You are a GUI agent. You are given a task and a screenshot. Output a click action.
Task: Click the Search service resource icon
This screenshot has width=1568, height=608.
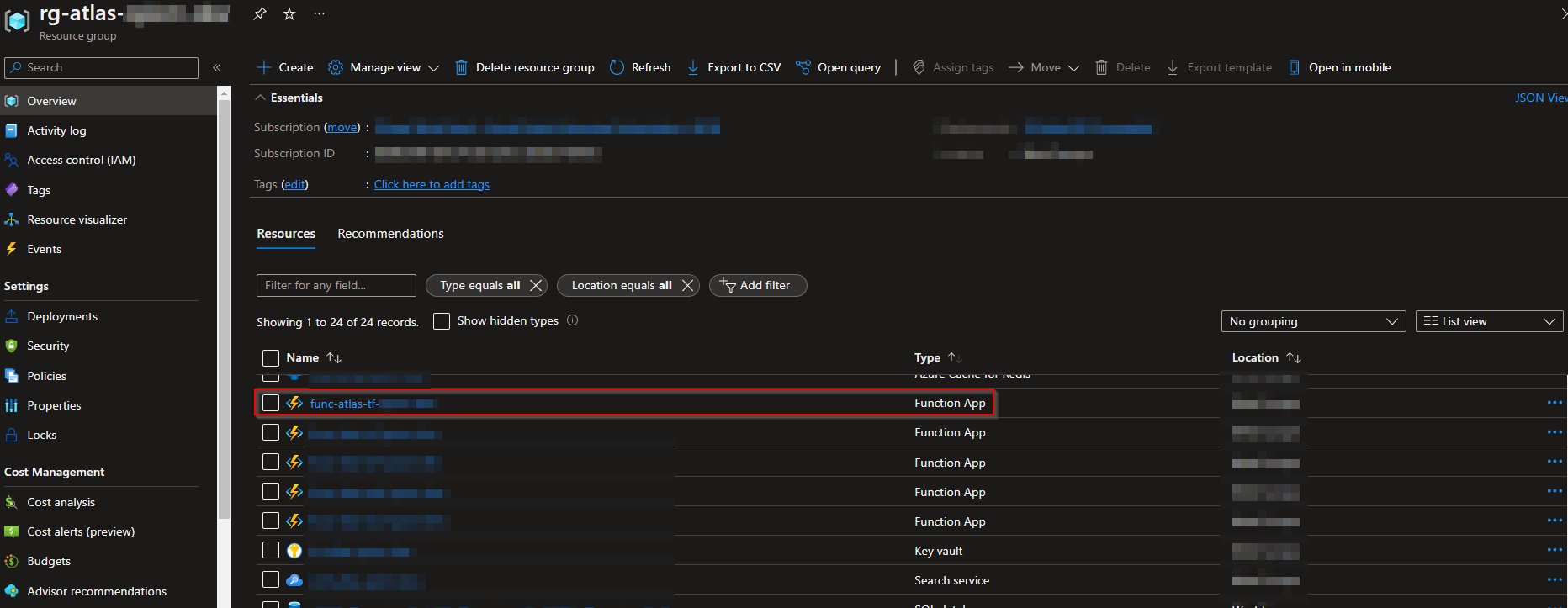(294, 580)
